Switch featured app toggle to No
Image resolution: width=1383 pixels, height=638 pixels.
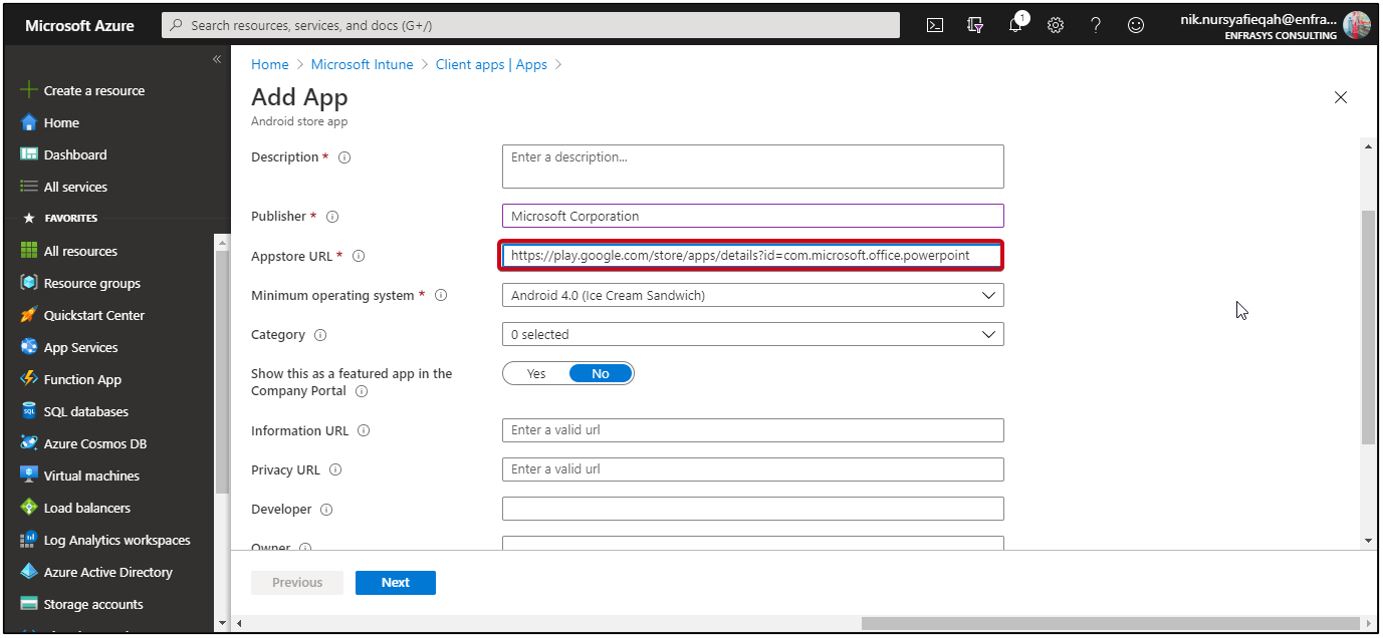pos(601,372)
